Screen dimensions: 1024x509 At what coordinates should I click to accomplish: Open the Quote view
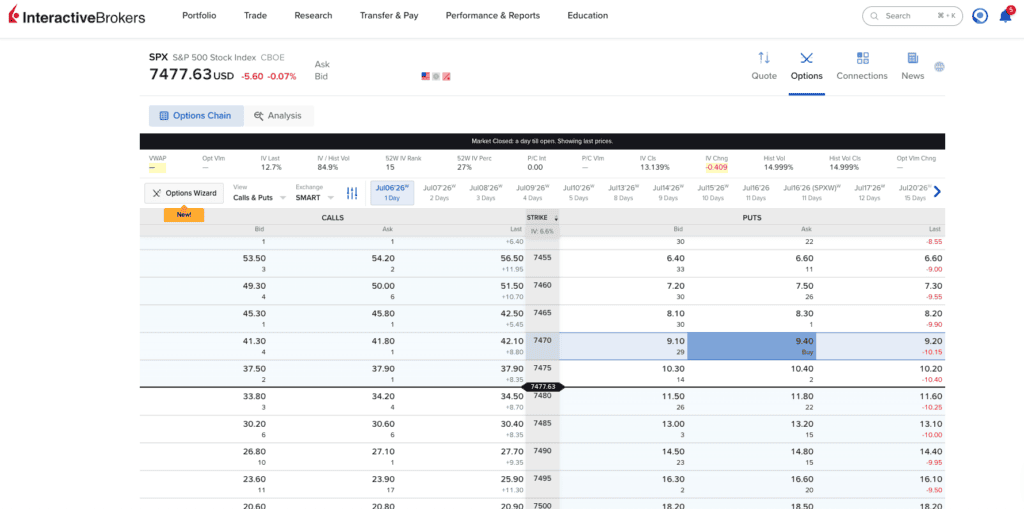pos(764,66)
